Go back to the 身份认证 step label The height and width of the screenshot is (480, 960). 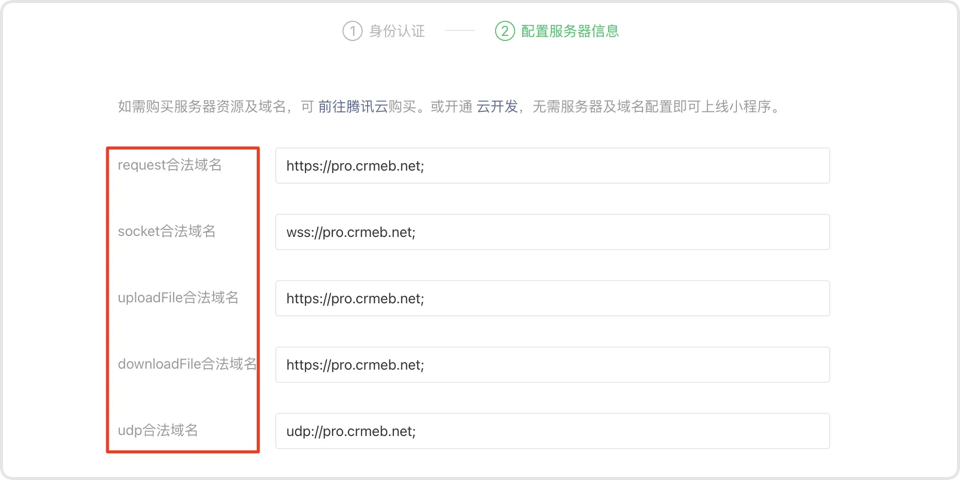(x=397, y=31)
